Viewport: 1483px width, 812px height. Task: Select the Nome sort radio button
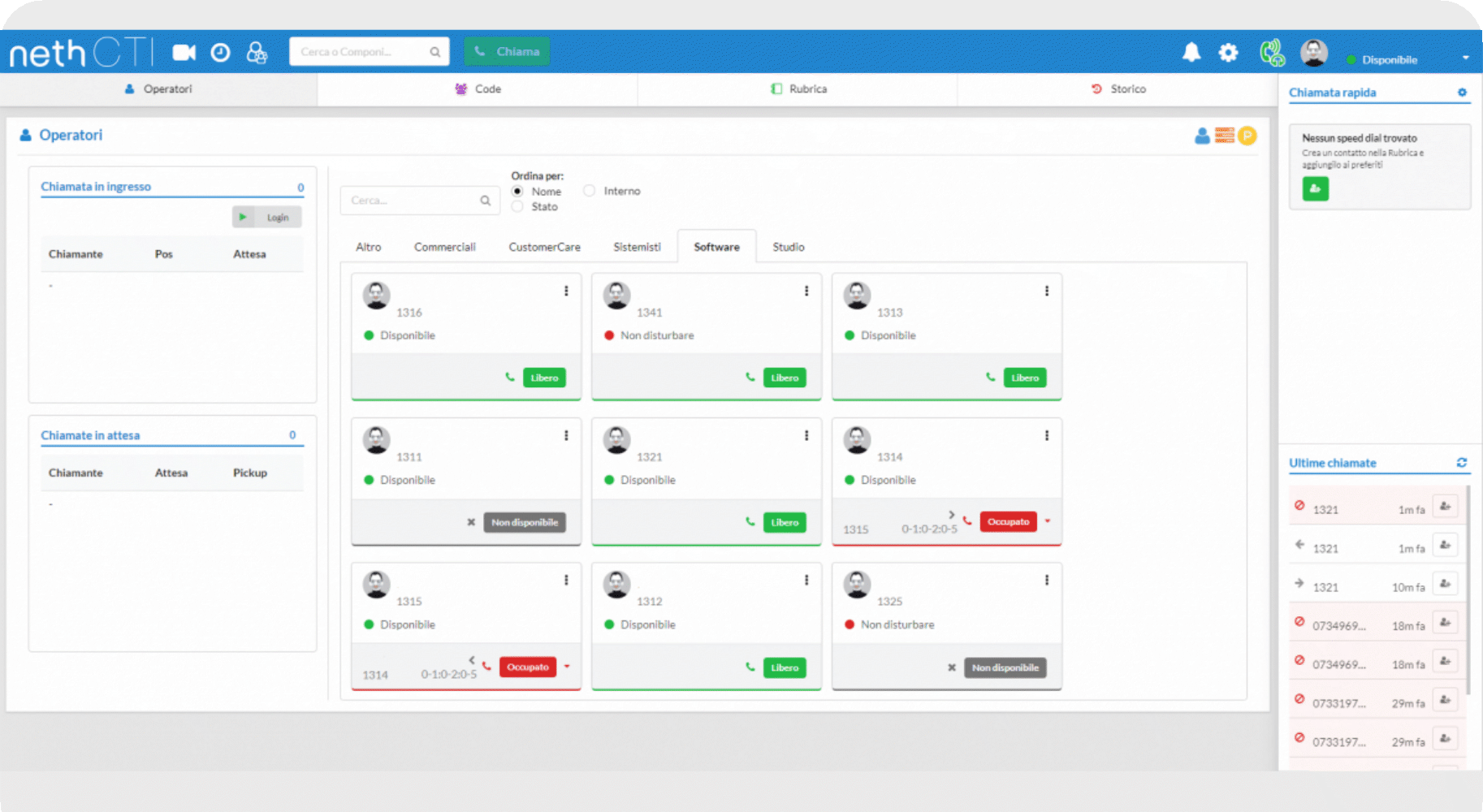click(517, 191)
